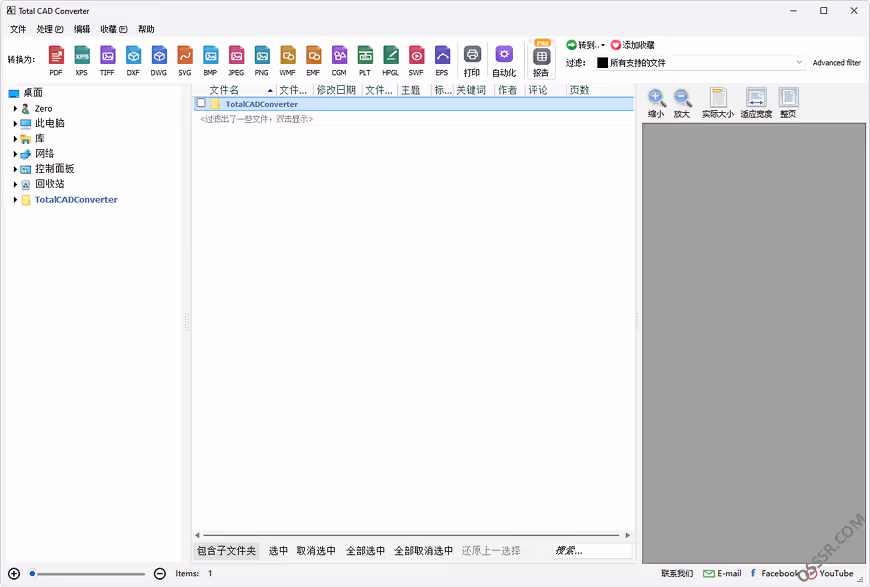The width and height of the screenshot is (870, 587).
Task: Expand the Libraries (库) node
Action: point(15,139)
